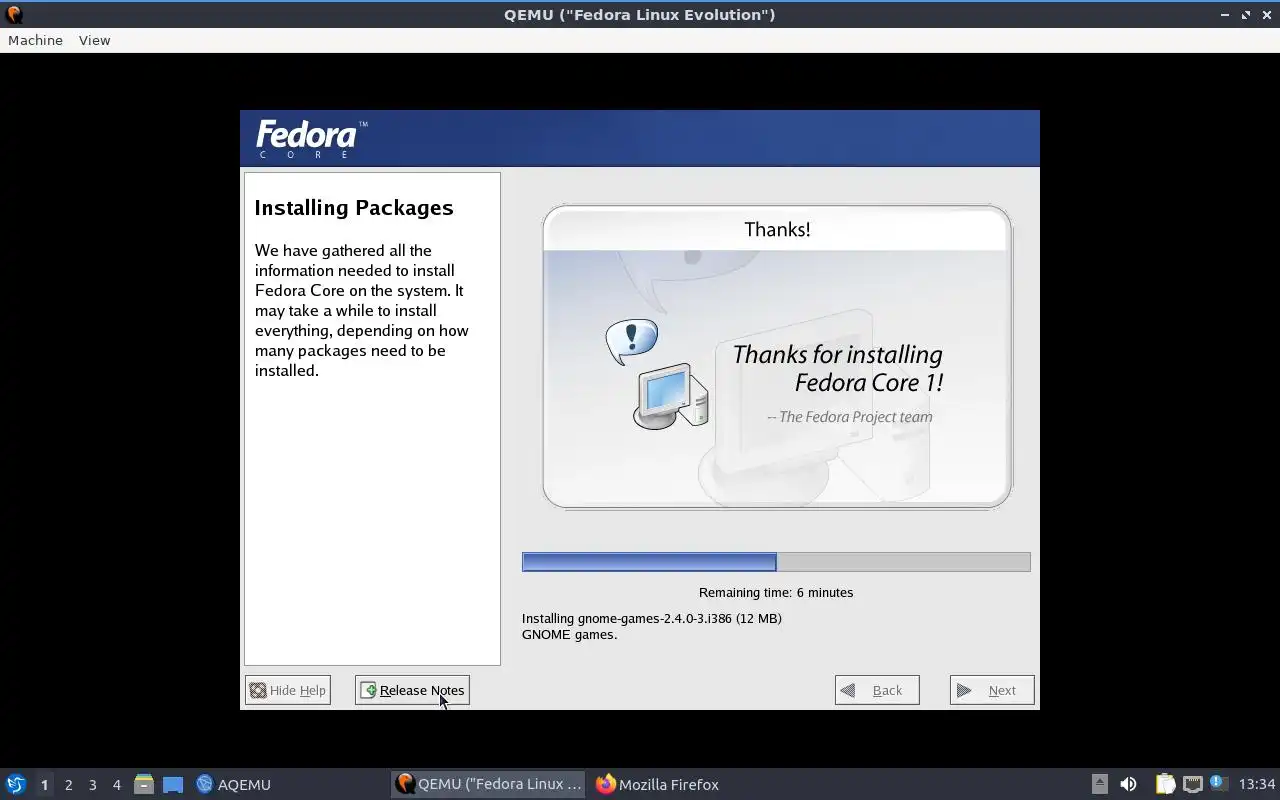
Task: Open the View menu
Action: 94,40
